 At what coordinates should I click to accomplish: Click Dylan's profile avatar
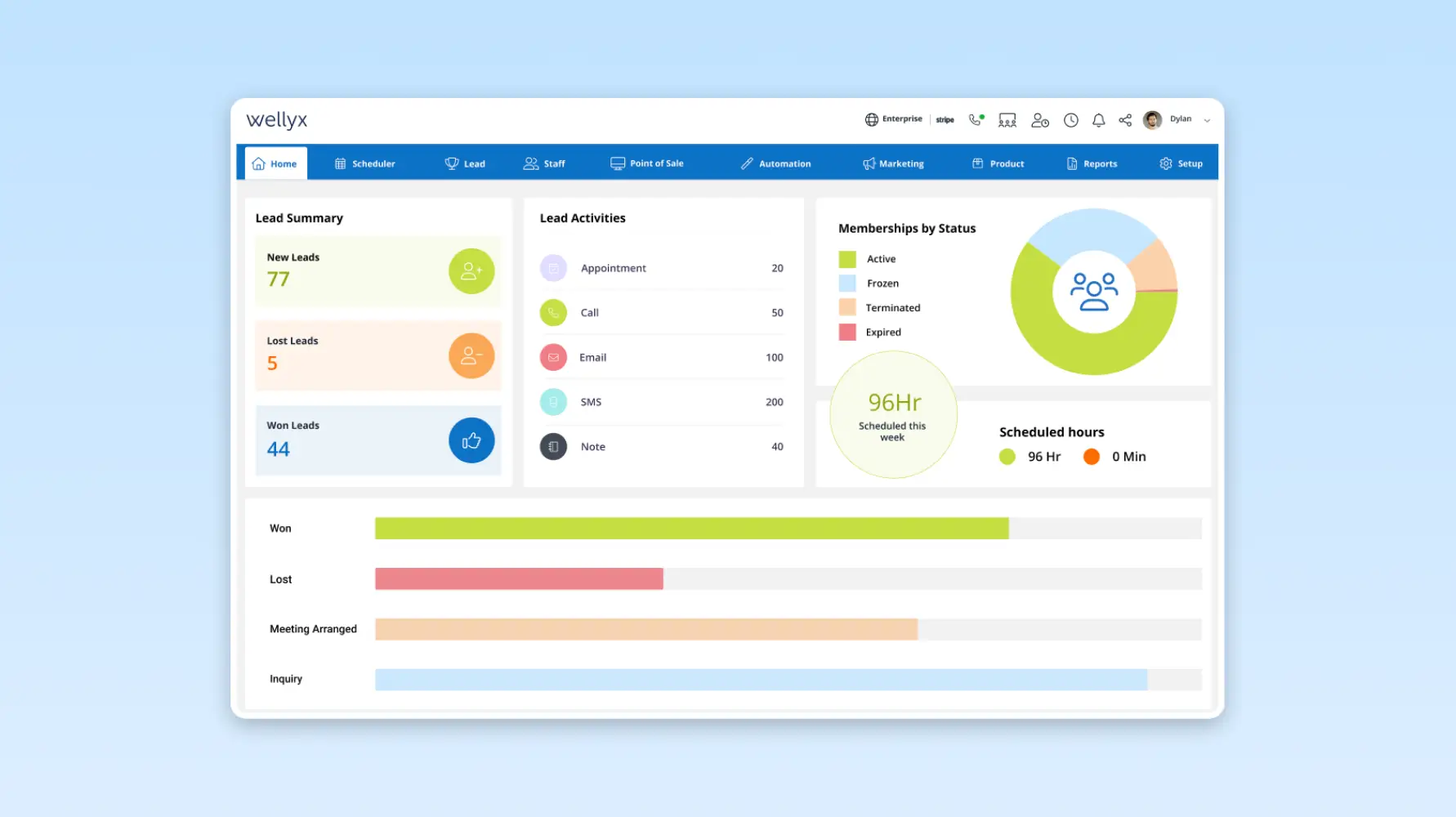coord(1153,120)
